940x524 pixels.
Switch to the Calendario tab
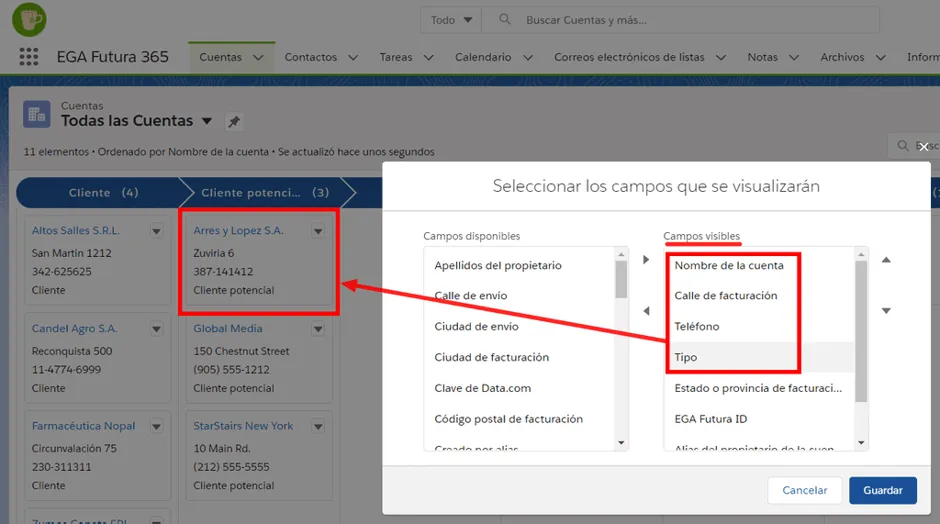[x=483, y=57]
